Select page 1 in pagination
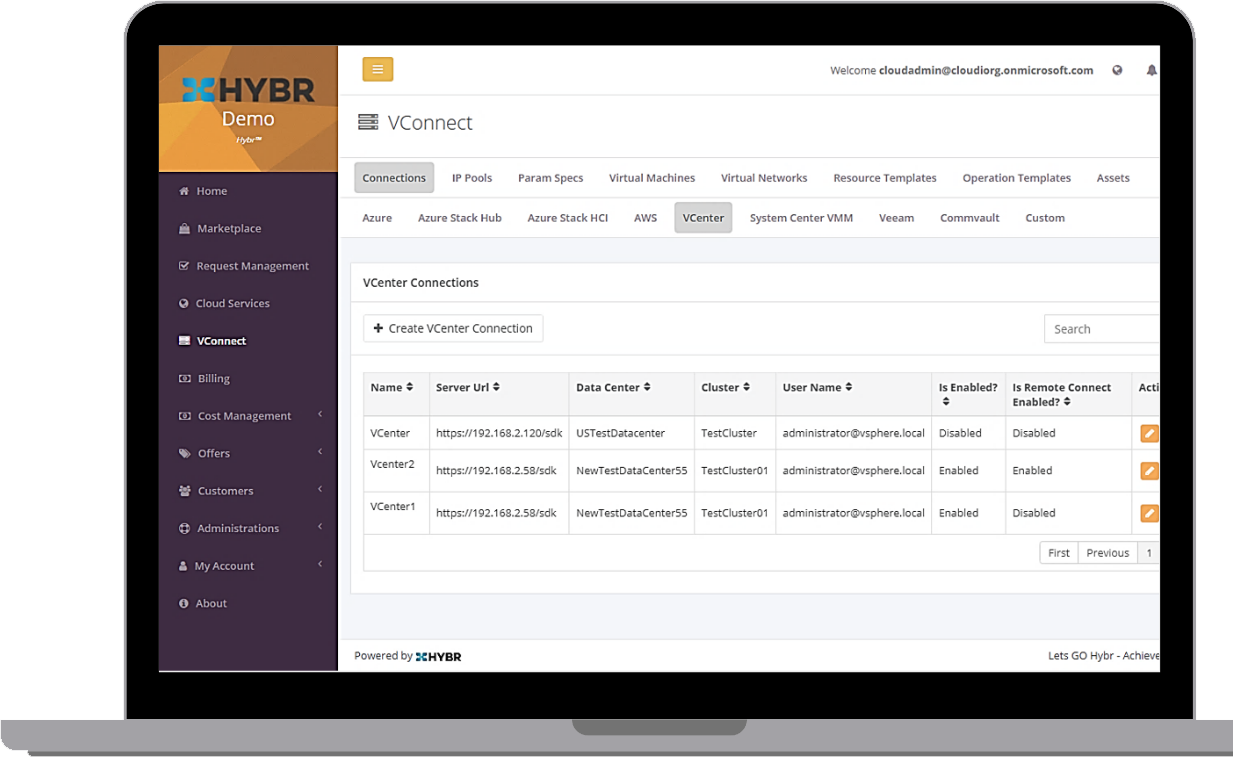This screenshot has height=757, width=1233. click(1149, 553)
